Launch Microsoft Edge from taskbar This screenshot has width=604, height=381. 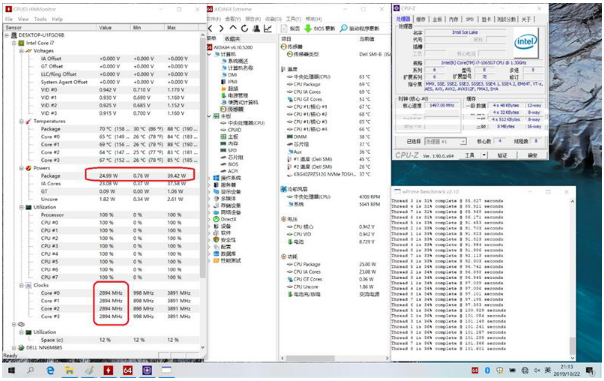pyautogui.click(x=50, y=371)
